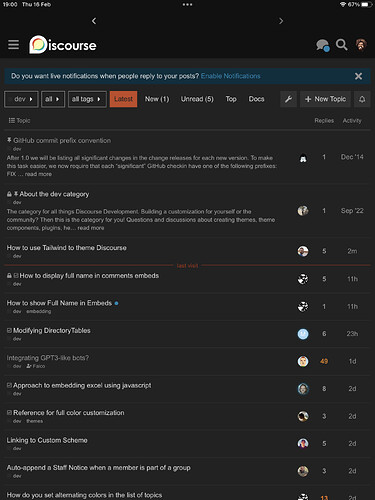Tap the three dots multitasking control
The width and height of the screenshot is (375, 500).
[x=187, y=5]
